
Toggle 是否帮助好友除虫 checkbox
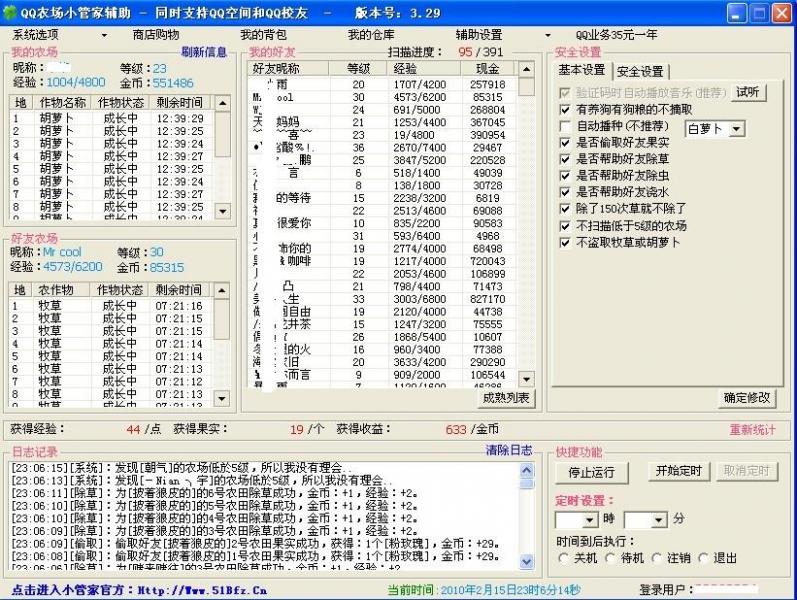pyautogui.click(x=565, y=175)
